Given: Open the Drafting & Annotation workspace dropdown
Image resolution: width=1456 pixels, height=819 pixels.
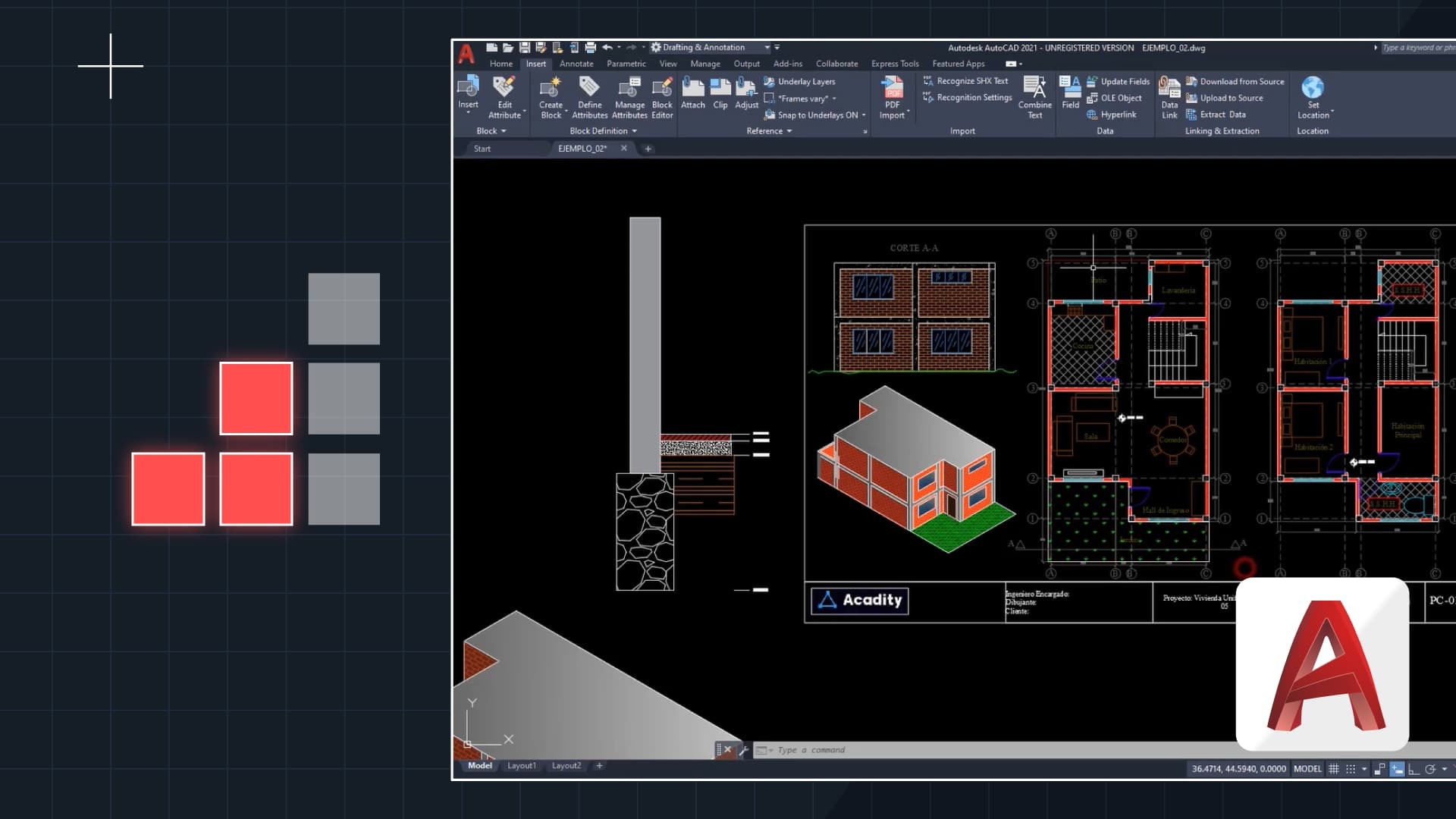Looking at the screenshot, I should click(x=767, y=48).
